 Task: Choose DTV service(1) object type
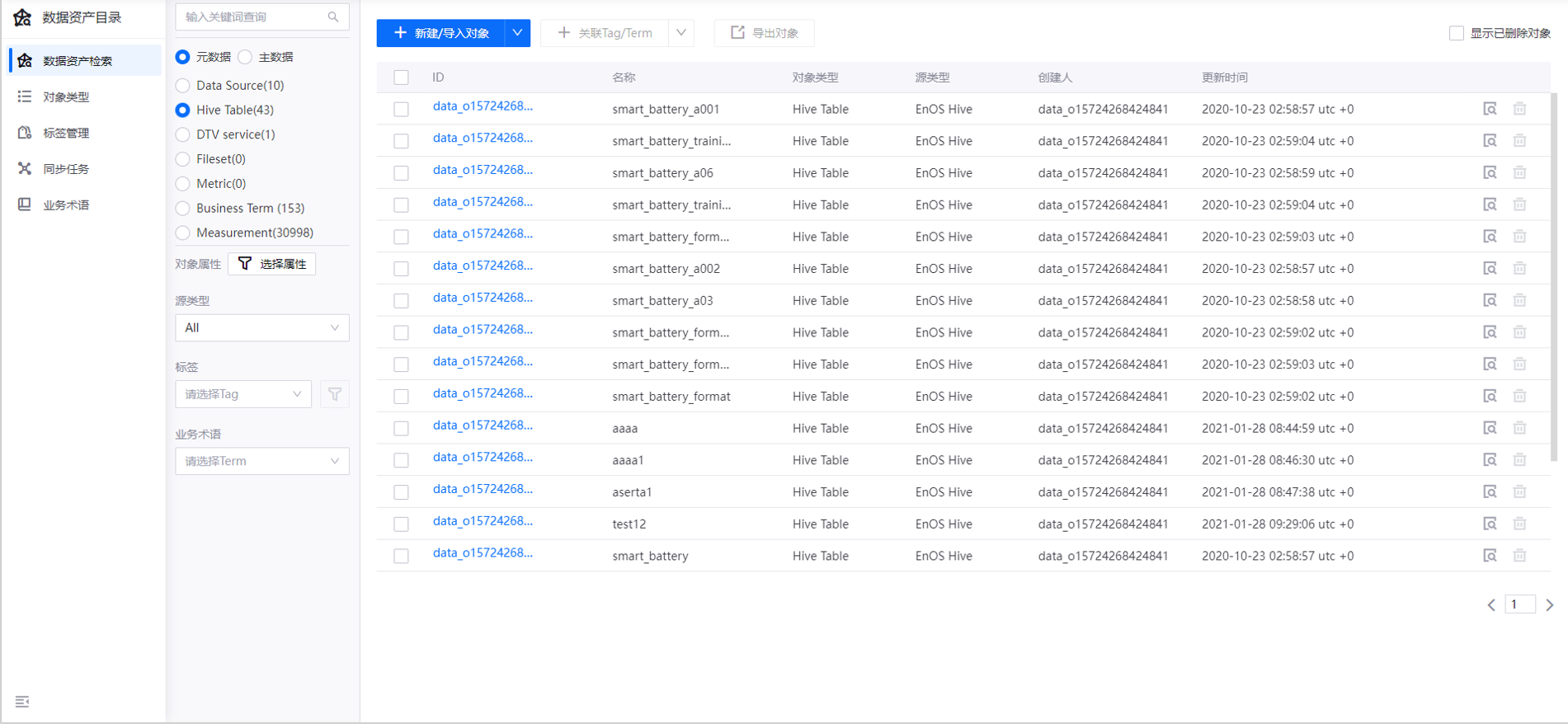click(182, 134)
